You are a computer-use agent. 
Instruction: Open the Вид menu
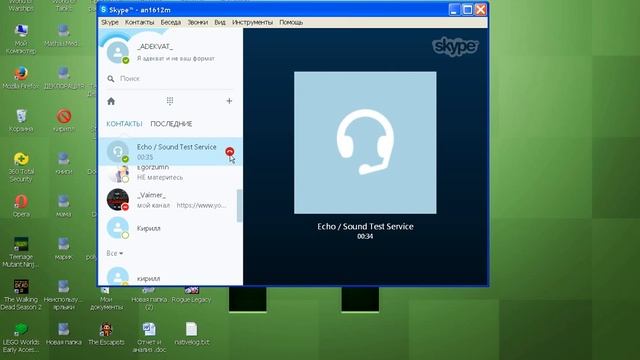(220, 22)
